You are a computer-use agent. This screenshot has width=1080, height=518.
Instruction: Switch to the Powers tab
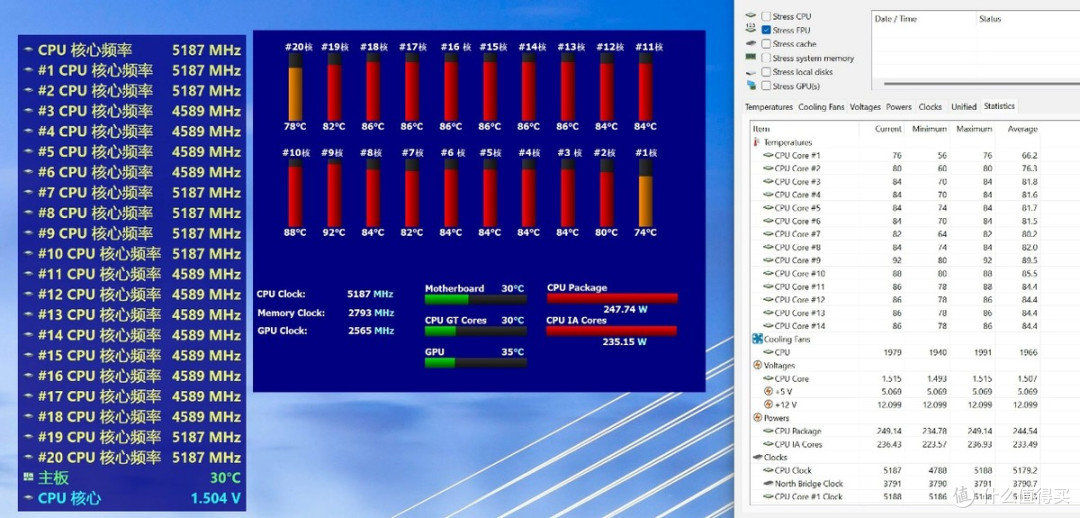[899, 107]
